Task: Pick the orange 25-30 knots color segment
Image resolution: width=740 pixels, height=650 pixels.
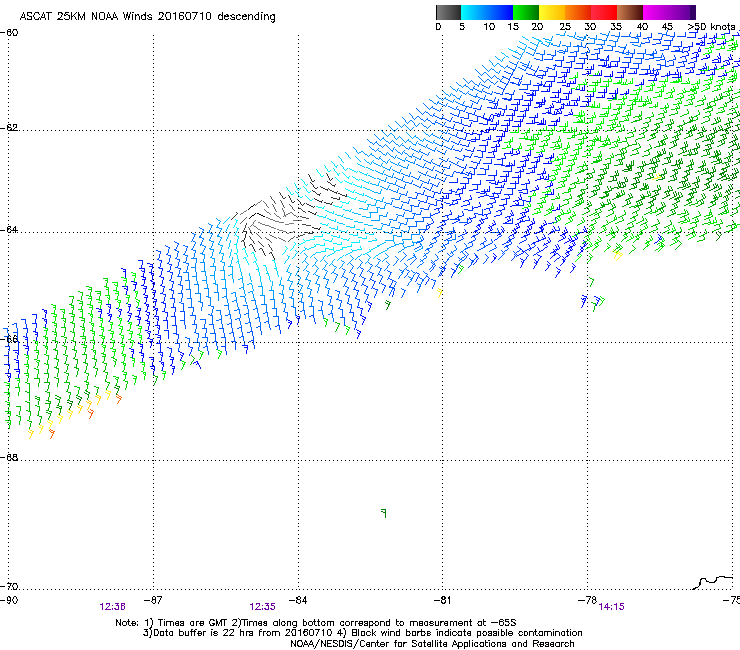Action: [578, 12]
